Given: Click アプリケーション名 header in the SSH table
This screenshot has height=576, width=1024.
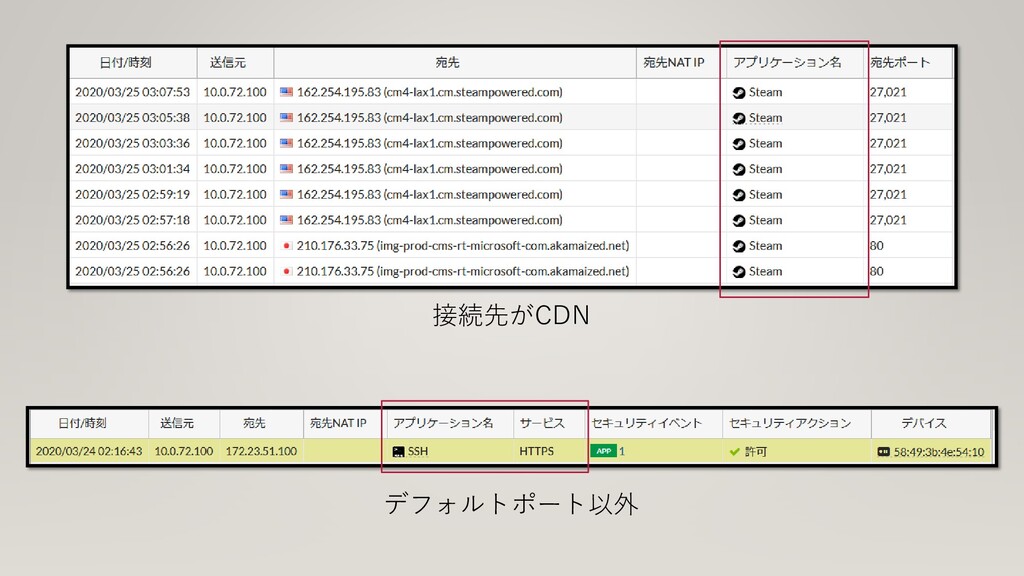Looking at the screenshot, I should [x=443, y=423].
